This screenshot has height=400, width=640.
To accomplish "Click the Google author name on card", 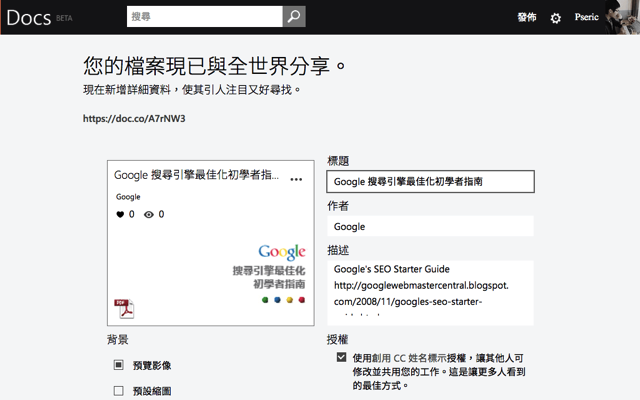I will click(128, 197).
